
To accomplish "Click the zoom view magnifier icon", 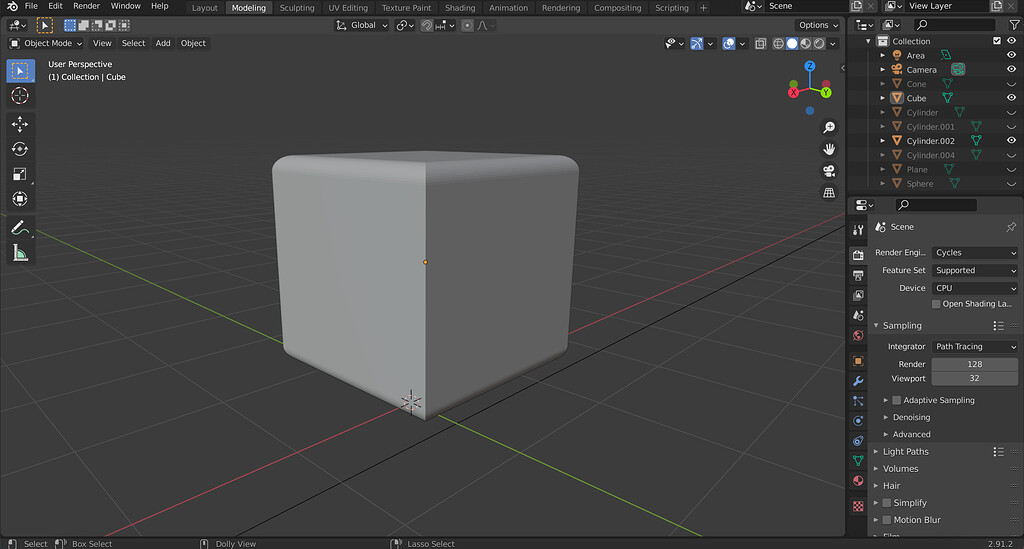I will [x=829, y=127].
